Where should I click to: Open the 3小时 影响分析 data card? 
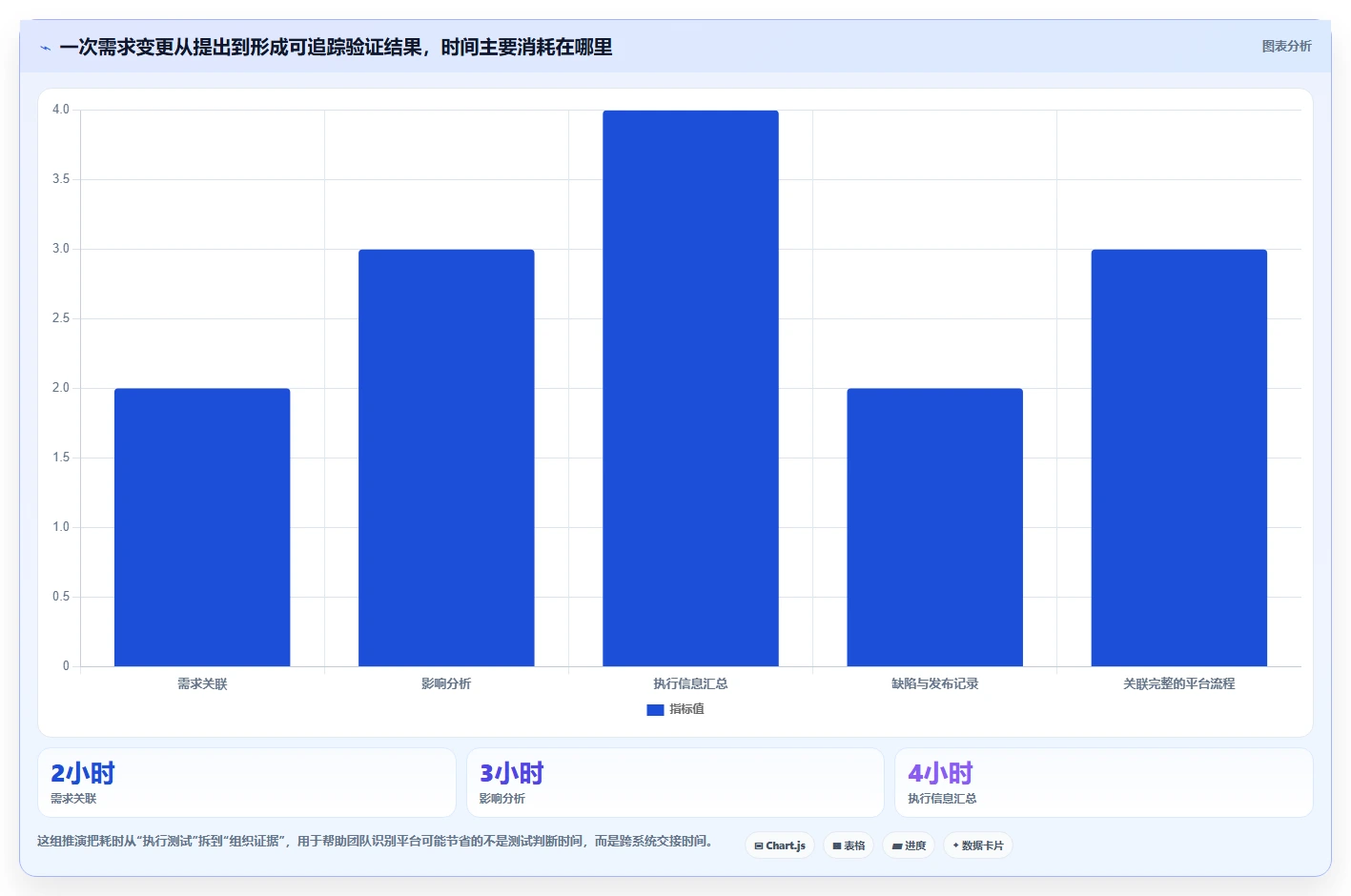tap(675, 783)
